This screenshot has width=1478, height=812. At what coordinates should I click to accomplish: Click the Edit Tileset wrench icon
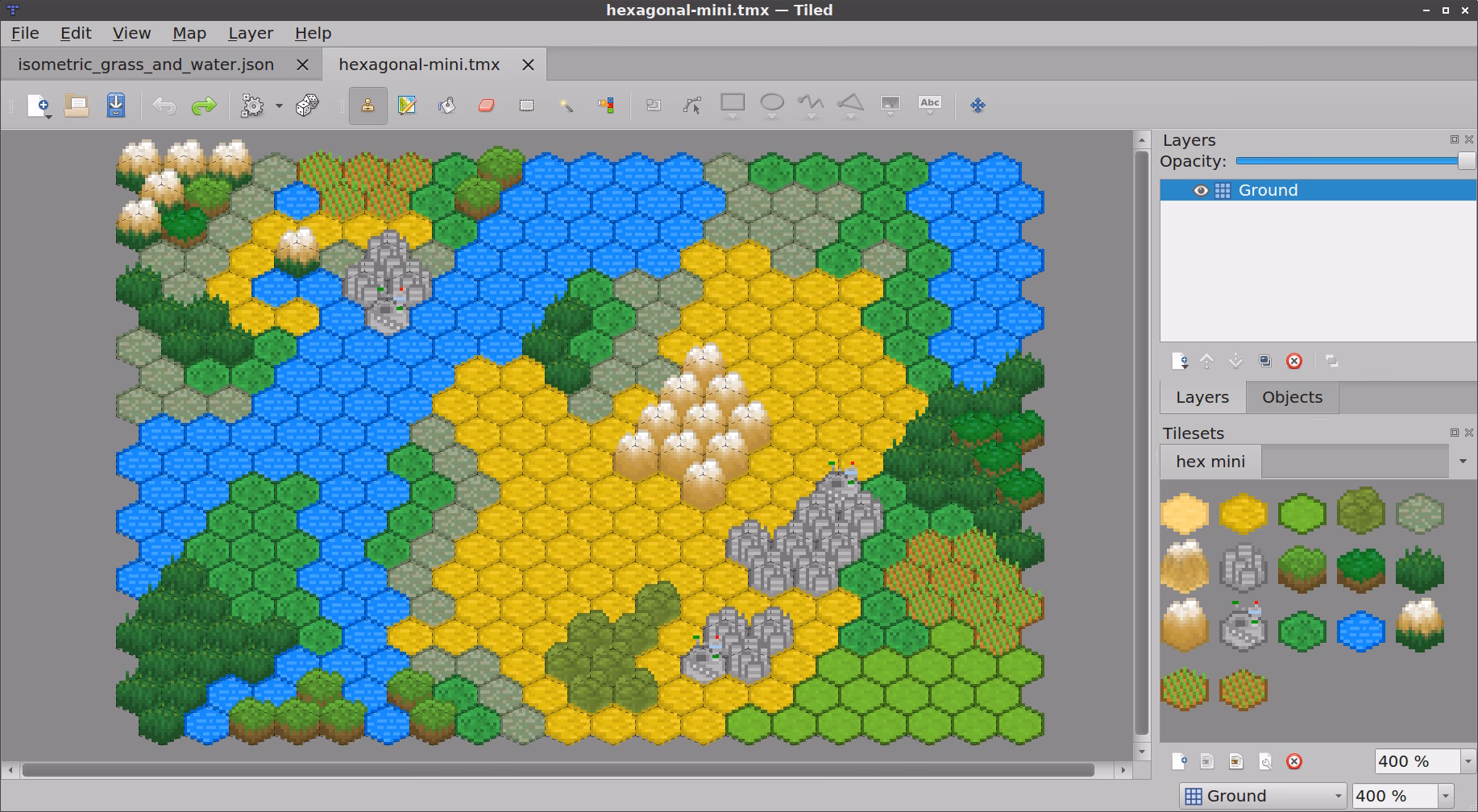tap(1265, 761)
